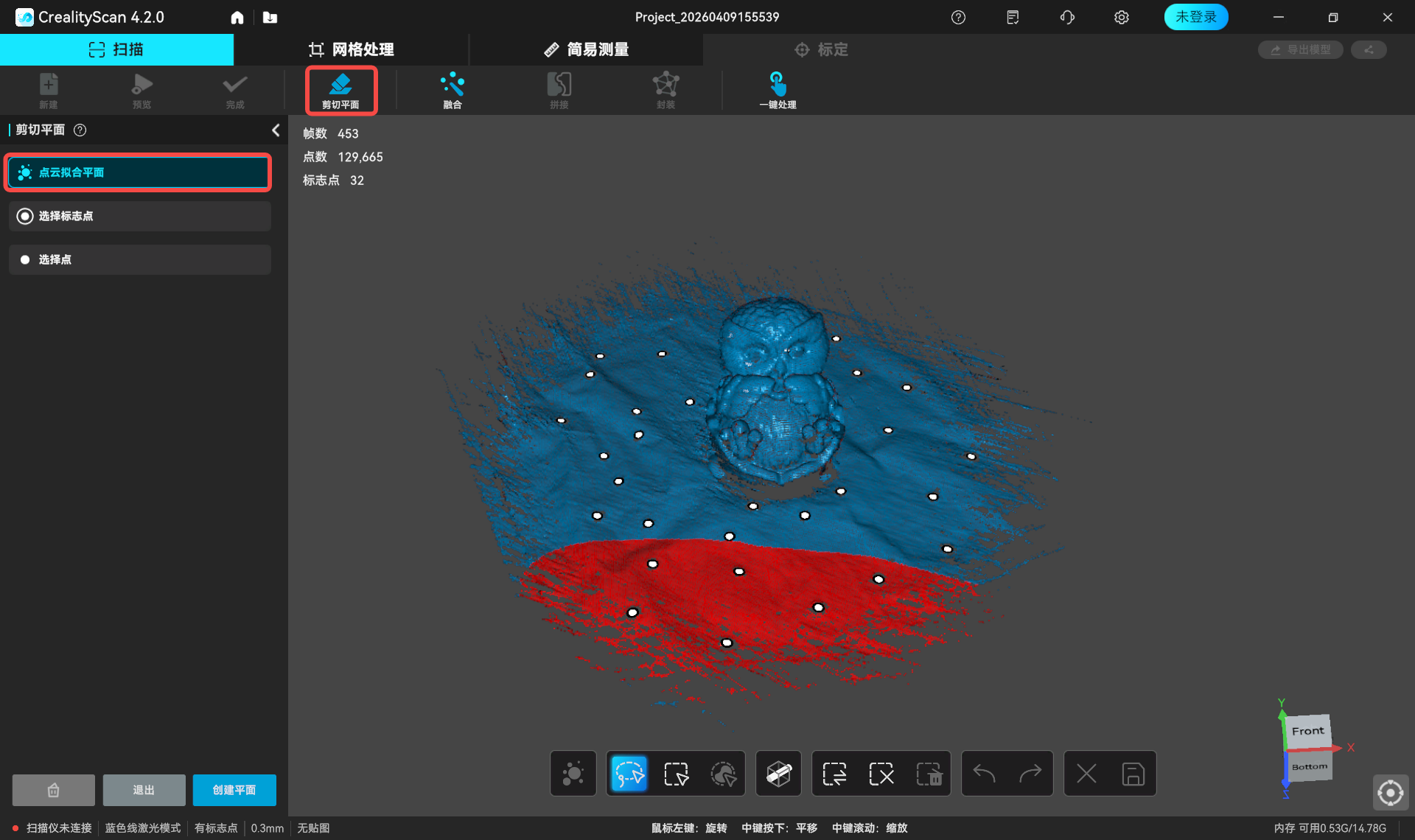This screenshot has width=1415, height=840.
Task: Click the deselect selection icon
Action: tap(881, 774)
